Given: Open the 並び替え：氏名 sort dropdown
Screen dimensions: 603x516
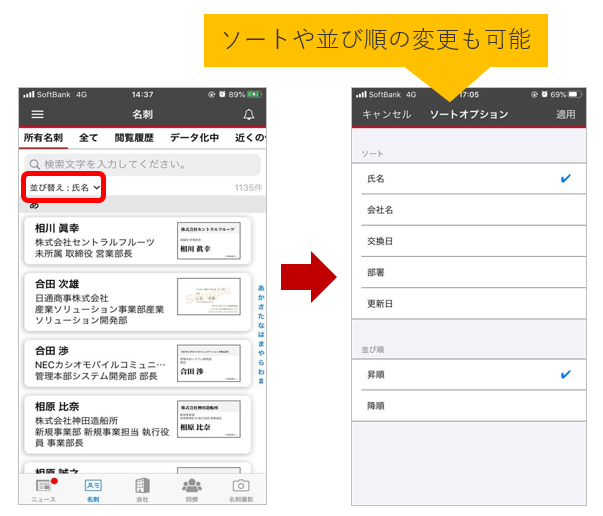Looking at the screenshot, I should pyautogui.click(x=64, y=187).
